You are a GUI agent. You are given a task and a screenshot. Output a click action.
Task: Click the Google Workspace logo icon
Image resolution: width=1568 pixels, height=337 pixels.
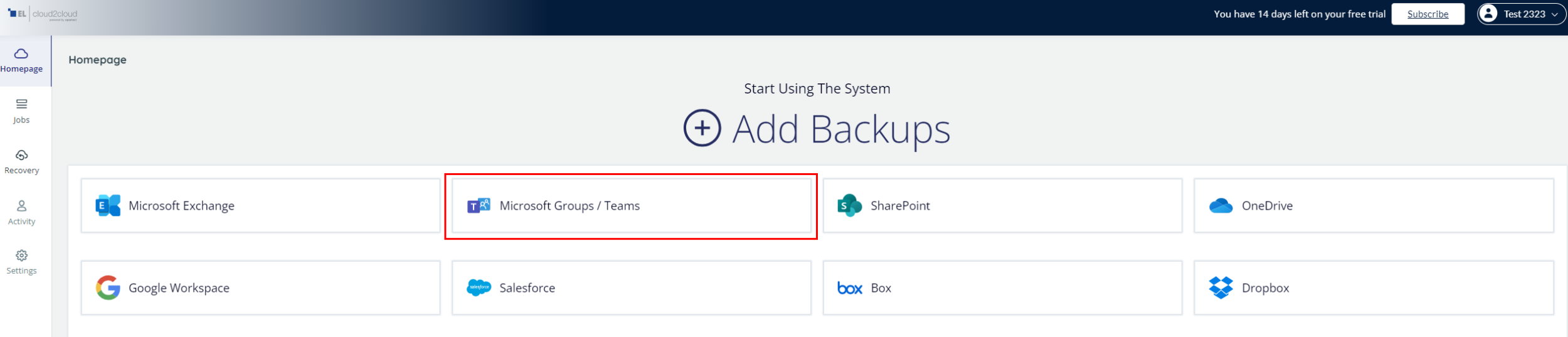click(108, 288)
